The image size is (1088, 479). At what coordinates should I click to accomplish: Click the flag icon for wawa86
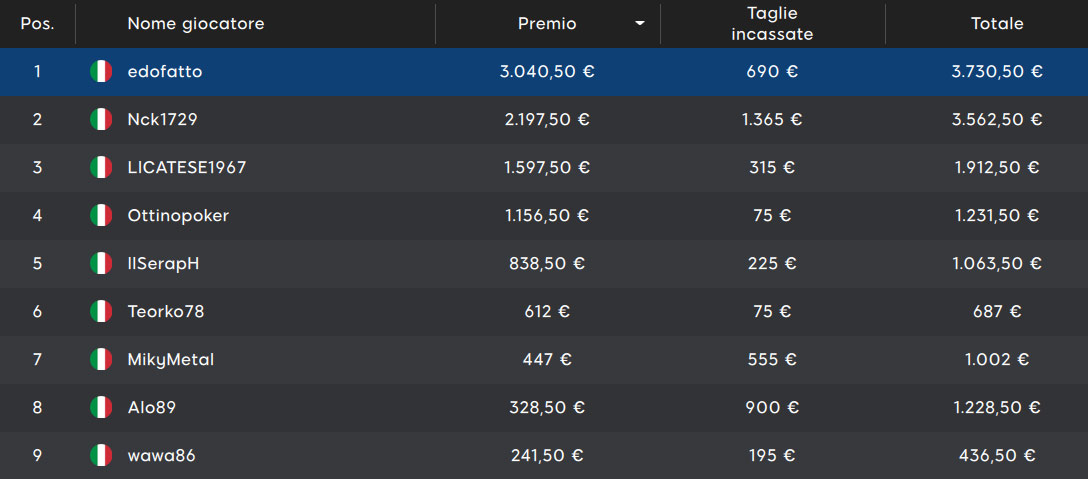click(101, 455)
